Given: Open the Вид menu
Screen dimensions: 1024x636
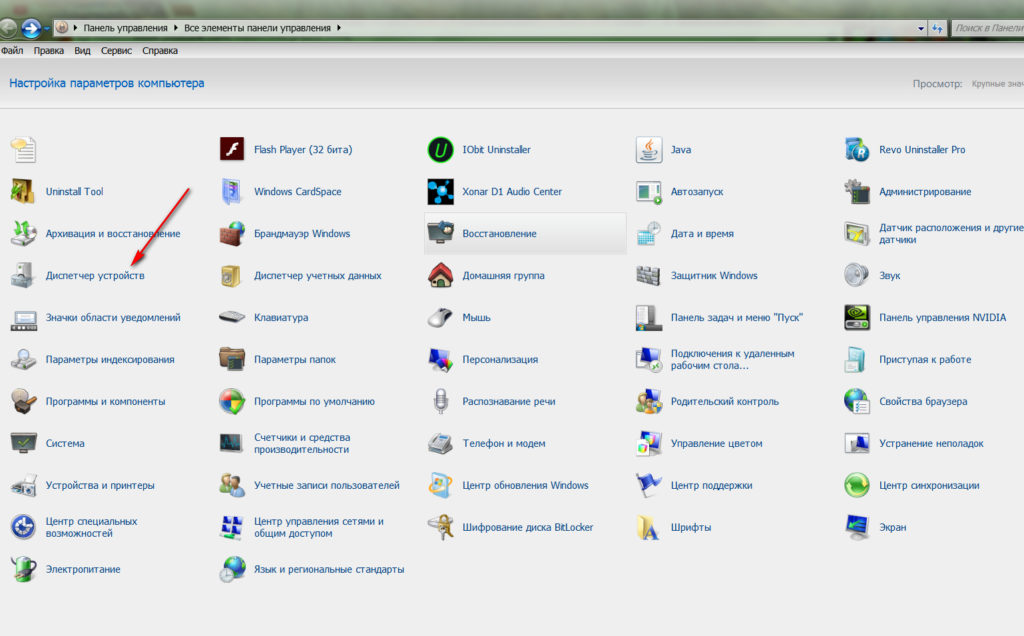Looking at the screenshot, I should click(82, 50).
